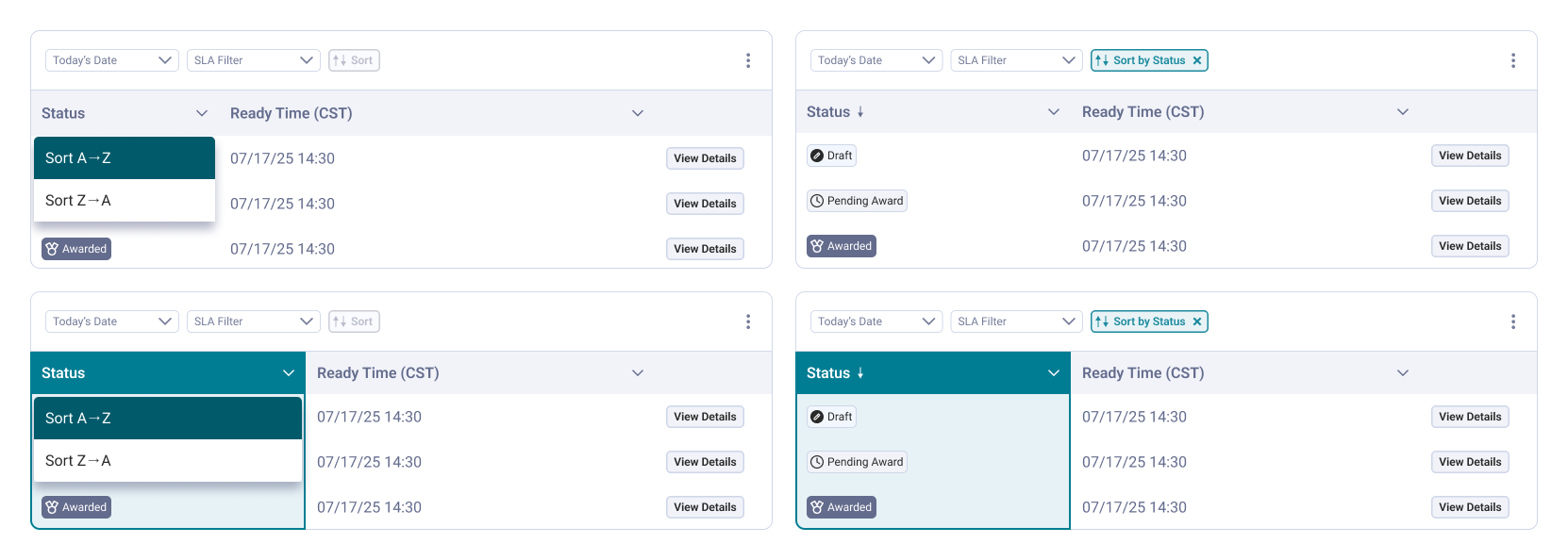Click sort-direction arrow inside the teal Status header
The width and height of the screenshot is (1568, 560).
point(860,373)
